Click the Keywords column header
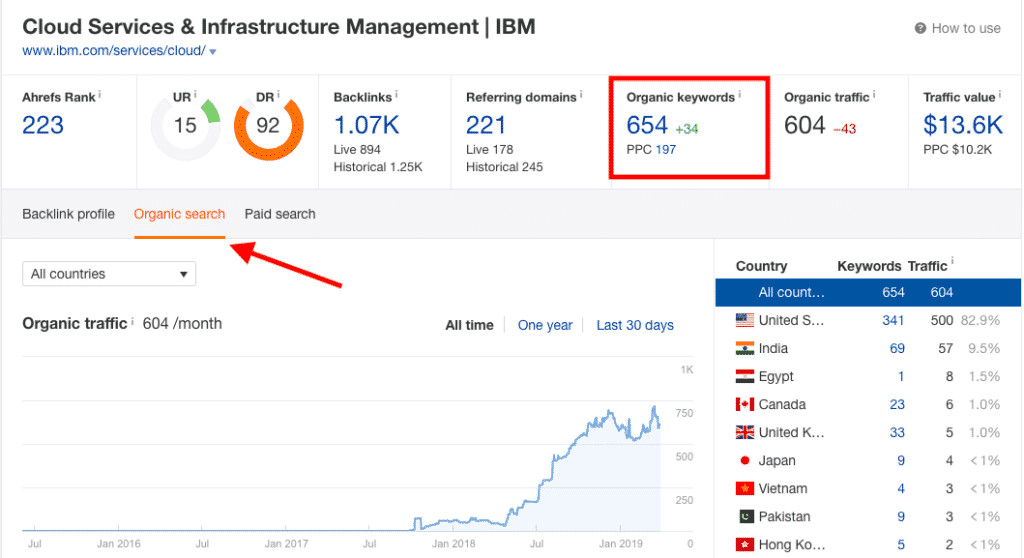Viewport: 1024px width, 558px height. coord(869,266)
